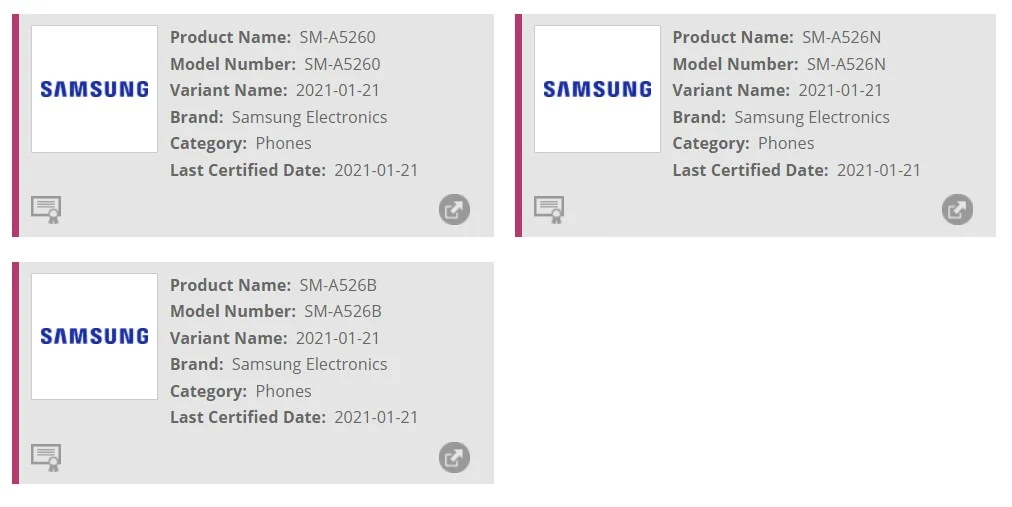
Task: Click Variant Name value on SM-A526N card
Action: click(840, 90)
